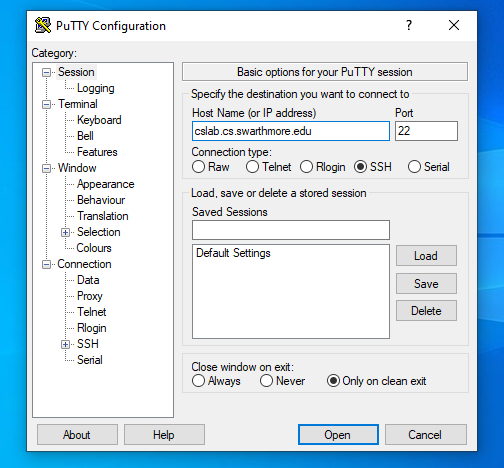Select the Telnet connection type radio
Viewport: 504px width, 468px height.
252,167
